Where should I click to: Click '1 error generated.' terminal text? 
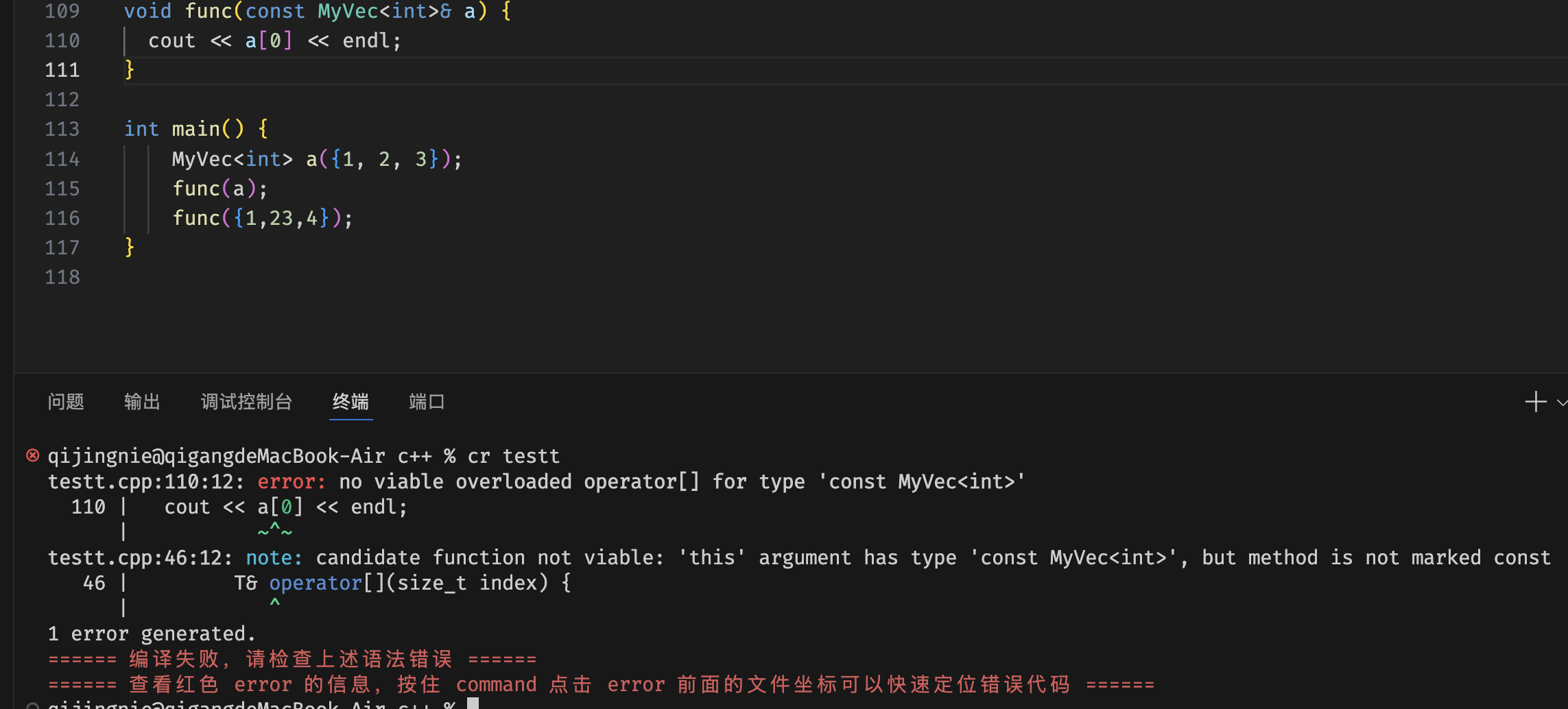coord(152,634)
